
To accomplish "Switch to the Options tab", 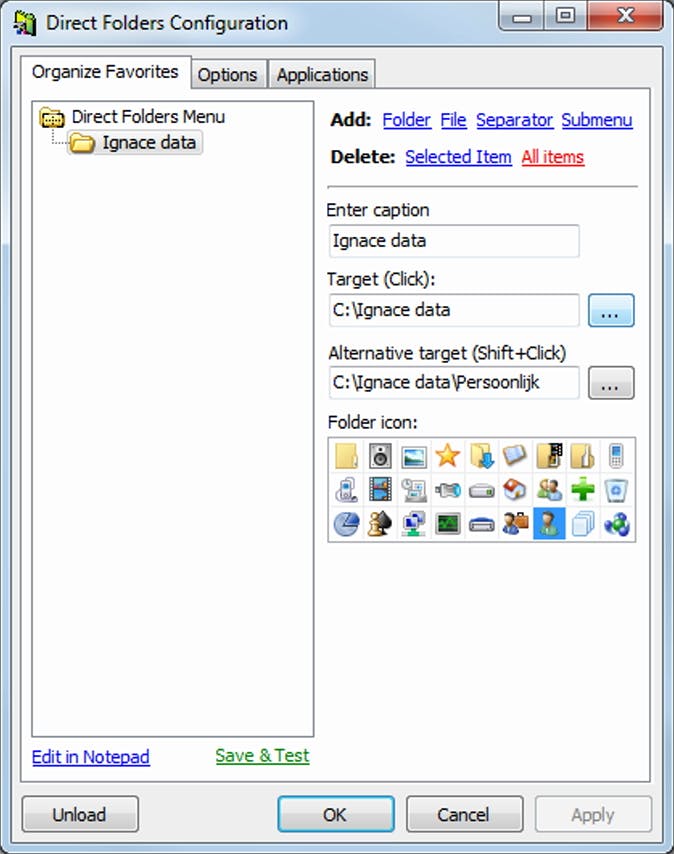I will coord(228,75).
